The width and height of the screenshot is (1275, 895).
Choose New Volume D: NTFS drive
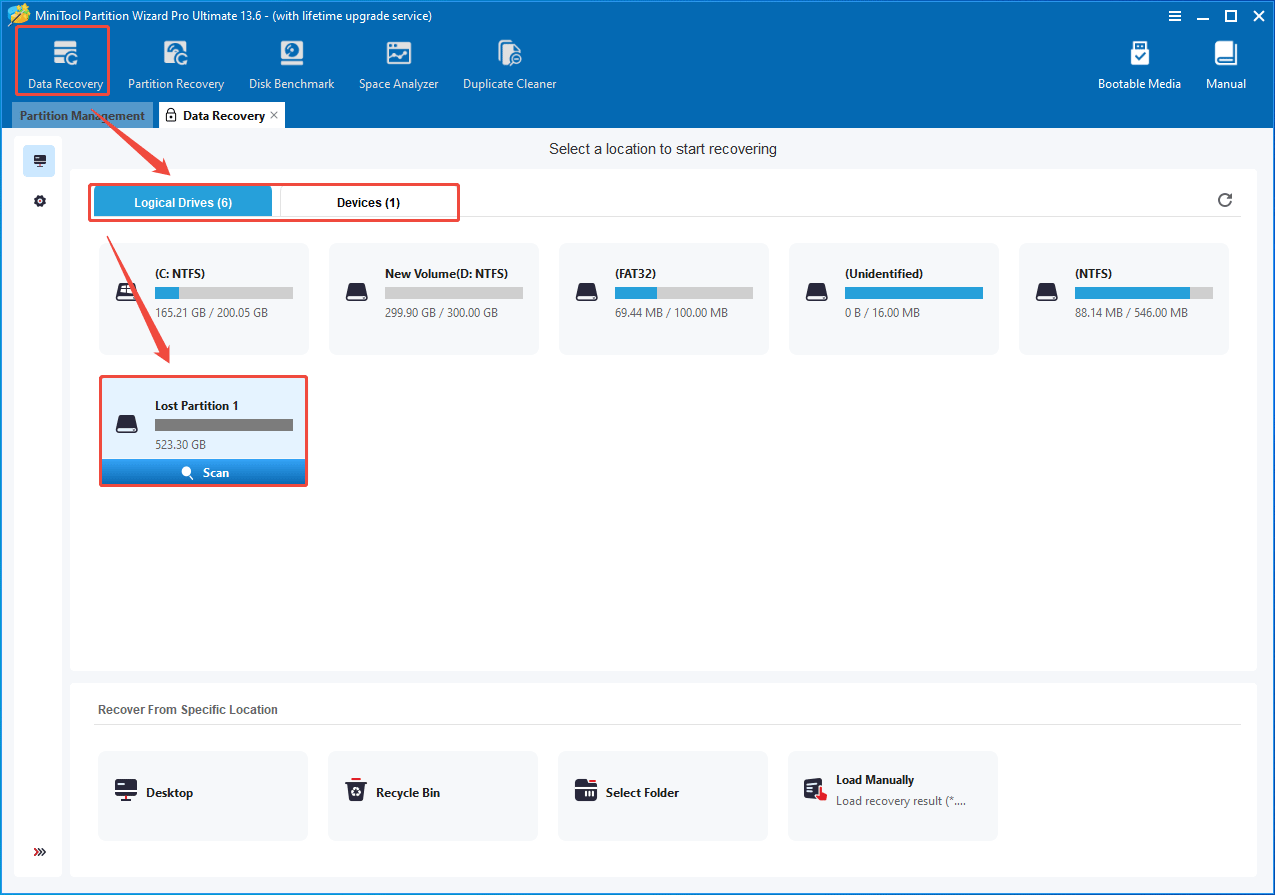(433, 298)
